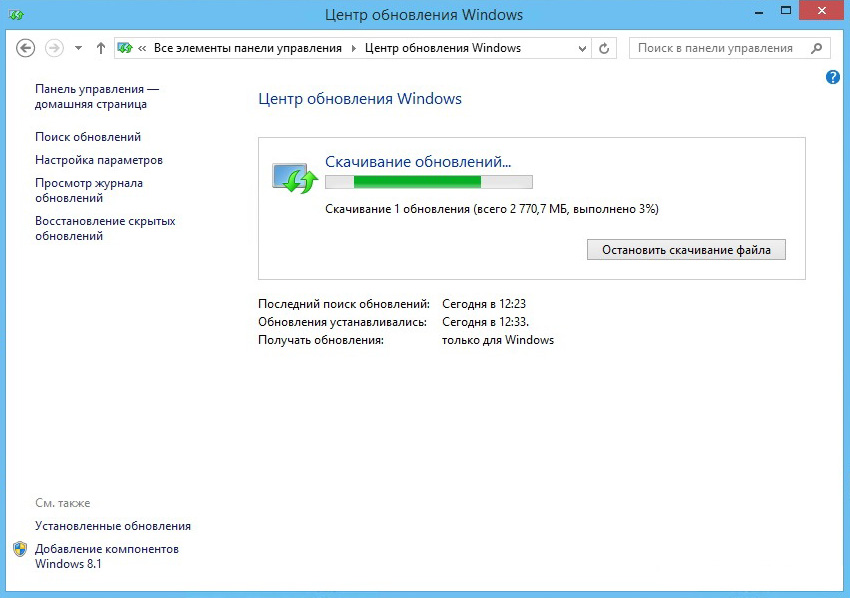Image resolution: width=850 pixels, height=598 pixels.
Task: Open 'Панель управления — домашняя страница' link
Action: pyautogui.click(x=97, y=97)
